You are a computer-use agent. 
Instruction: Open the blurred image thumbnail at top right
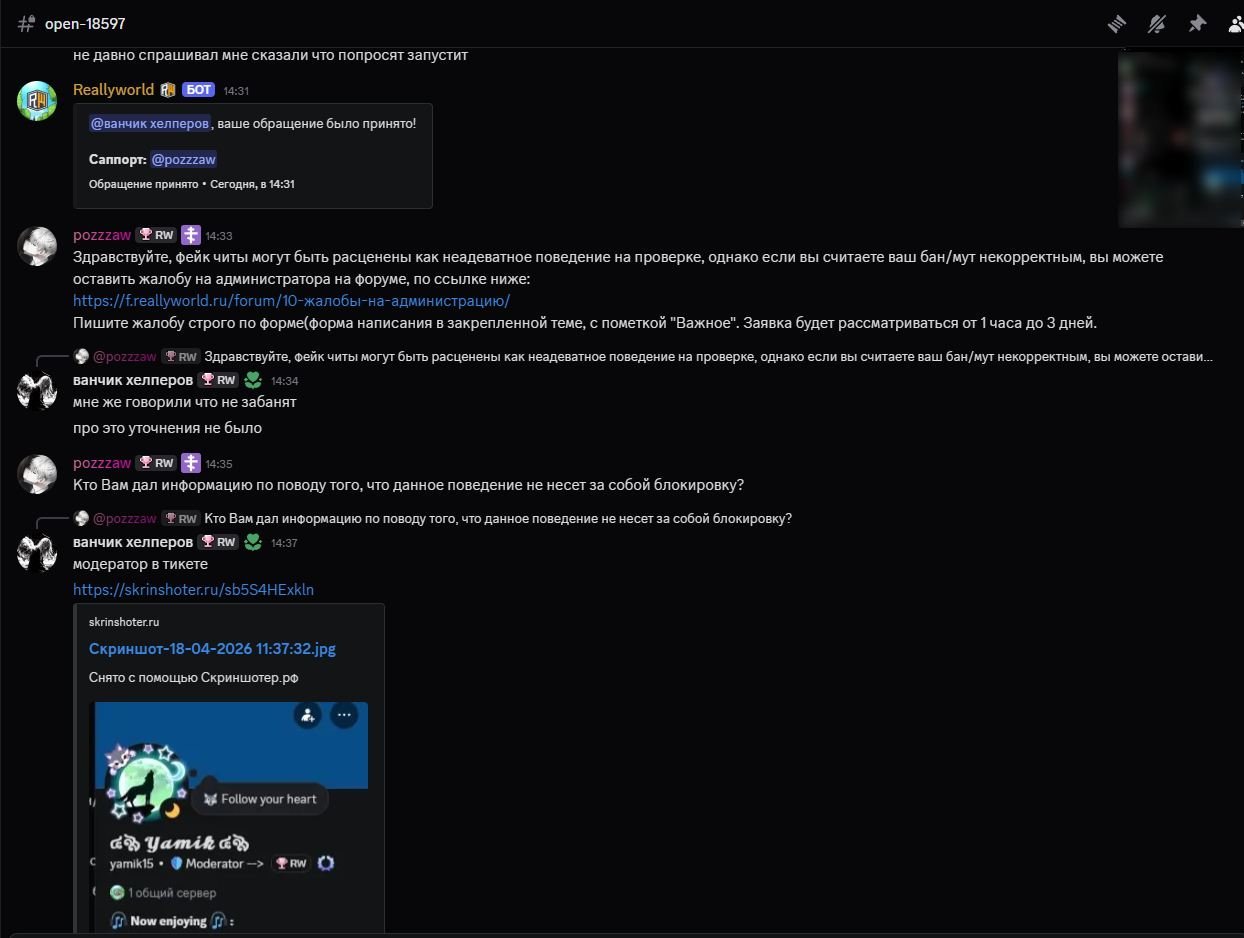[1180, 140]
